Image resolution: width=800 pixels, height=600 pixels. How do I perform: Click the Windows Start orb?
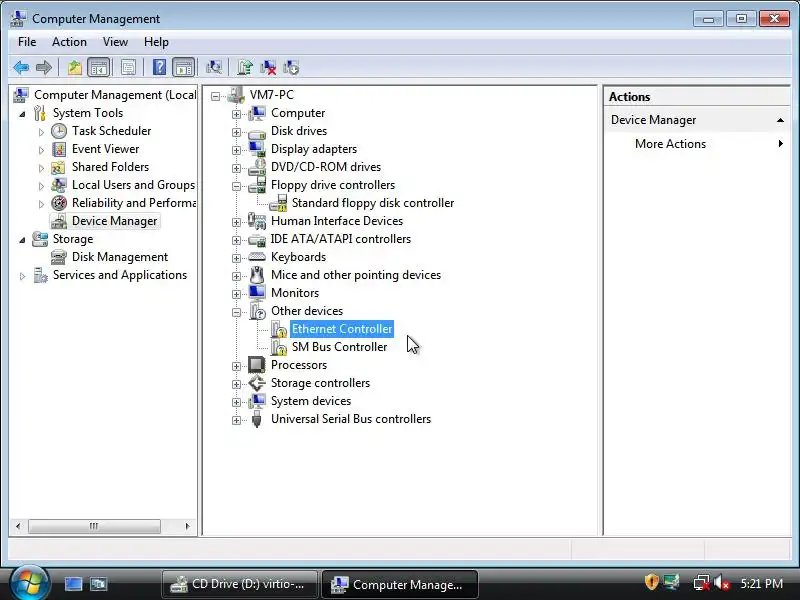click(x=29, y=583)
